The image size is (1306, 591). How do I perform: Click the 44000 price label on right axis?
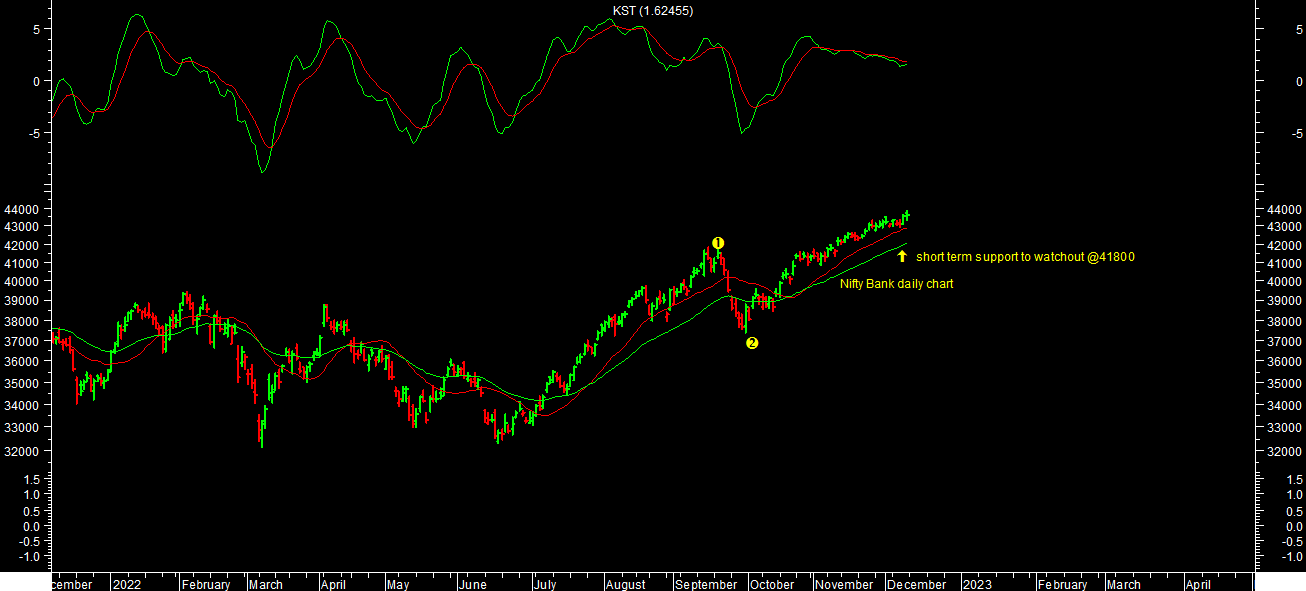coord(1283,210)
